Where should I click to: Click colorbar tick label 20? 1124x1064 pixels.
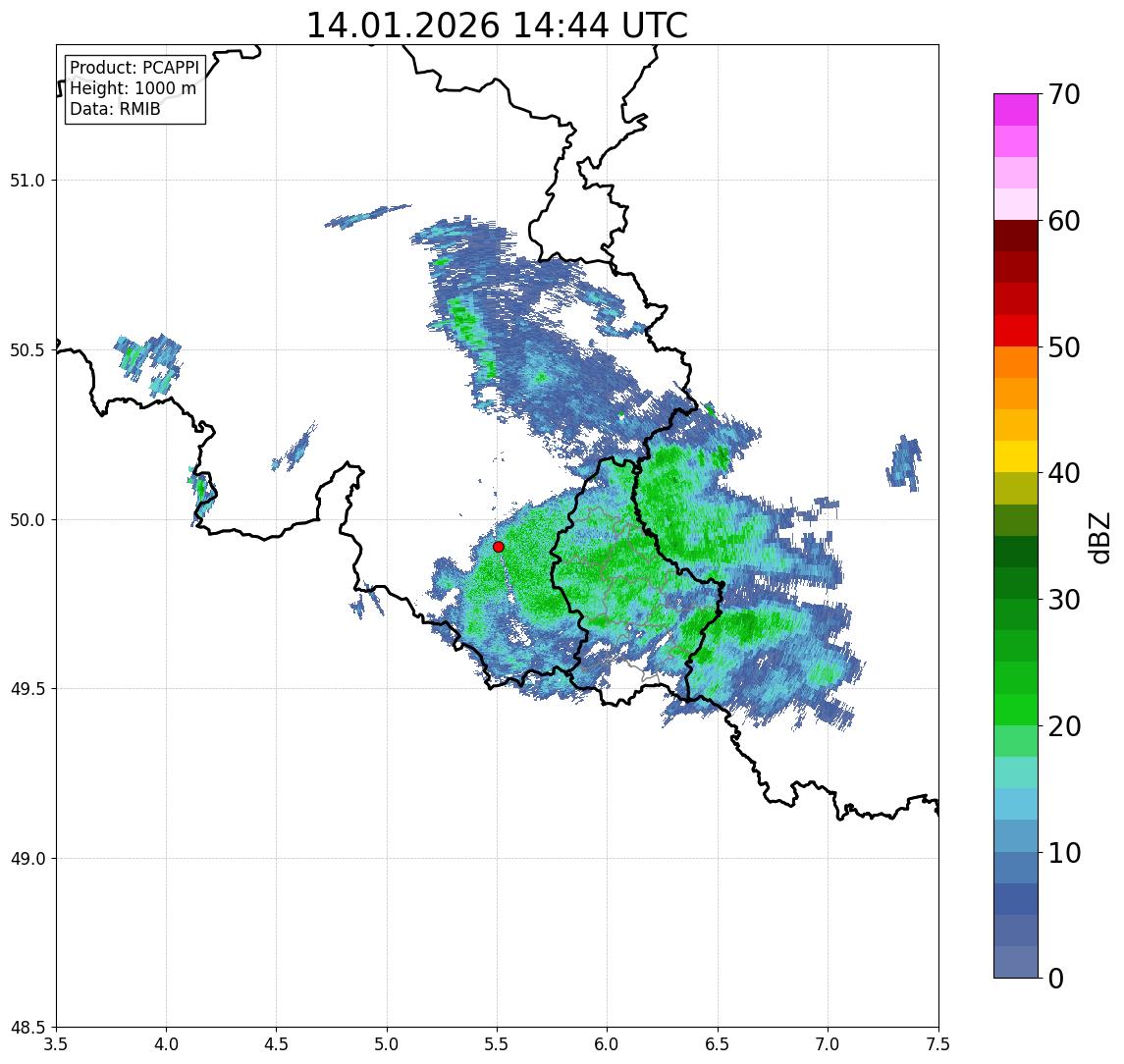click(x=1064, y=726)
